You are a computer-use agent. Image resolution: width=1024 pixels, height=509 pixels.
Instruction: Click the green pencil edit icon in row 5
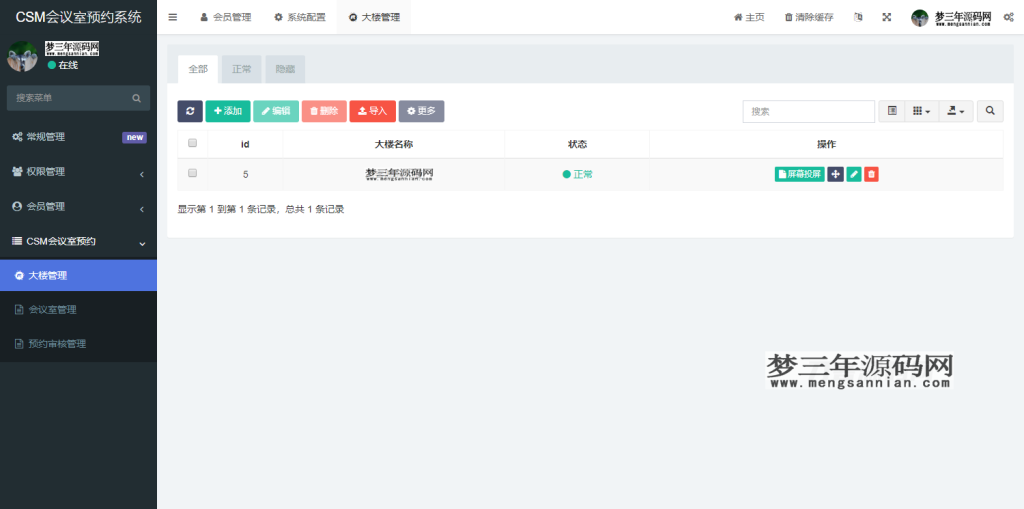click(854, 174)
